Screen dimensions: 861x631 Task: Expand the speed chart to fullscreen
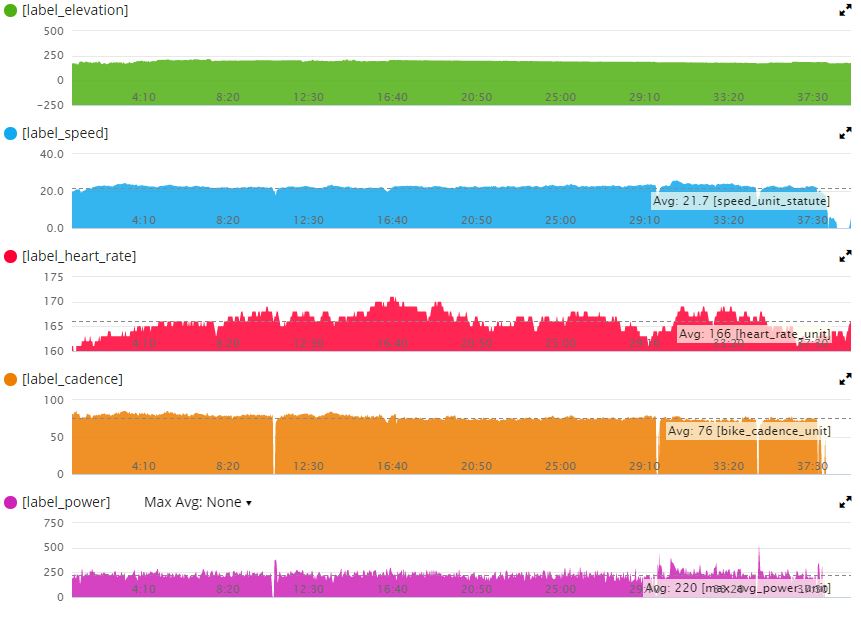tap(845, 133)
